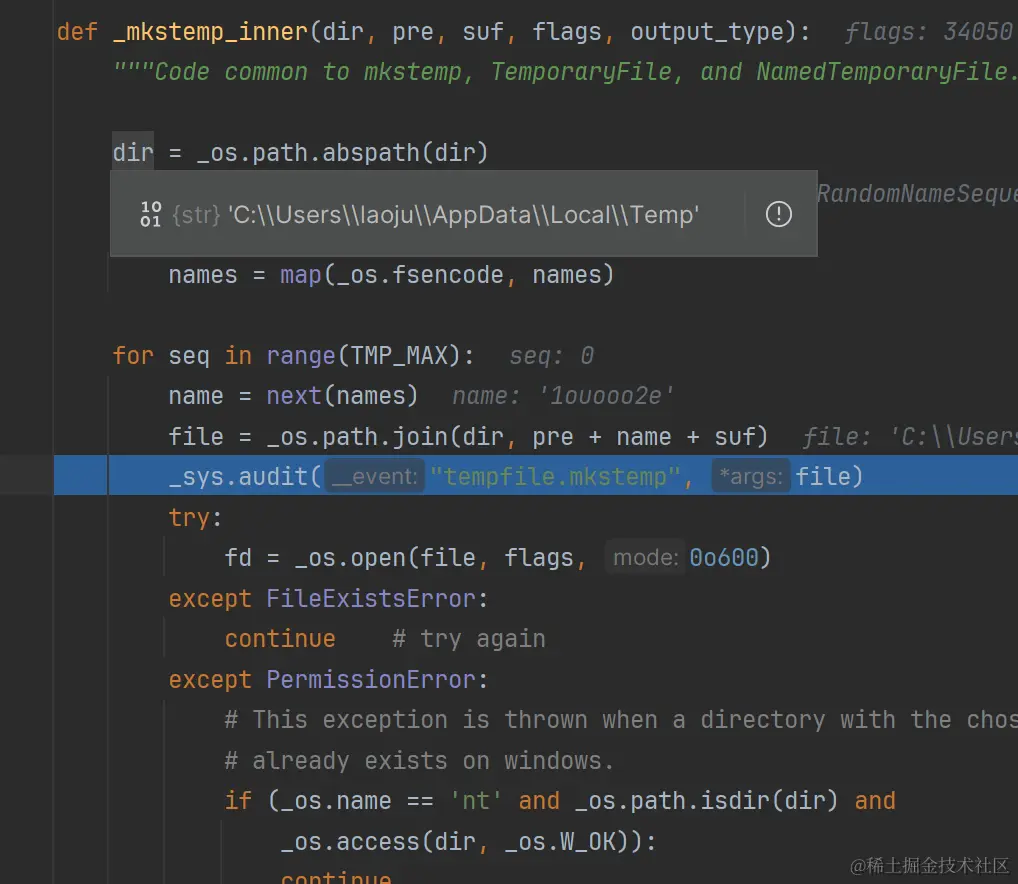Click the highlighted 'dir' variable
The width and height of the screenshot is (1018, 884).
point(133,153)
